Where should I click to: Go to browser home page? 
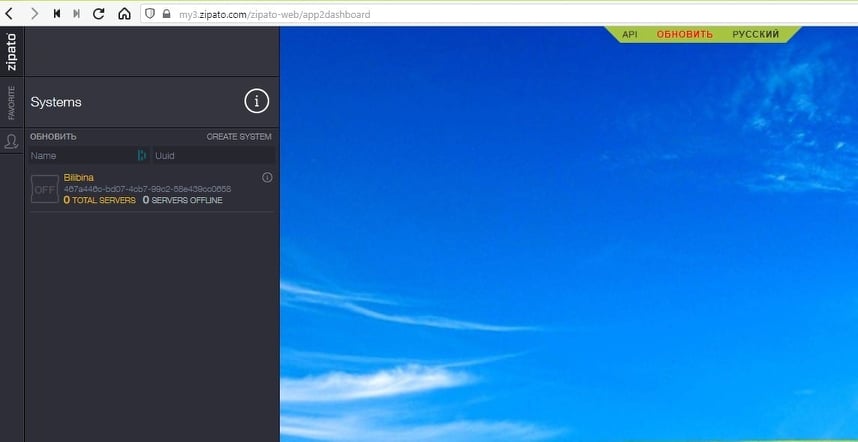(x=124, y=14)
